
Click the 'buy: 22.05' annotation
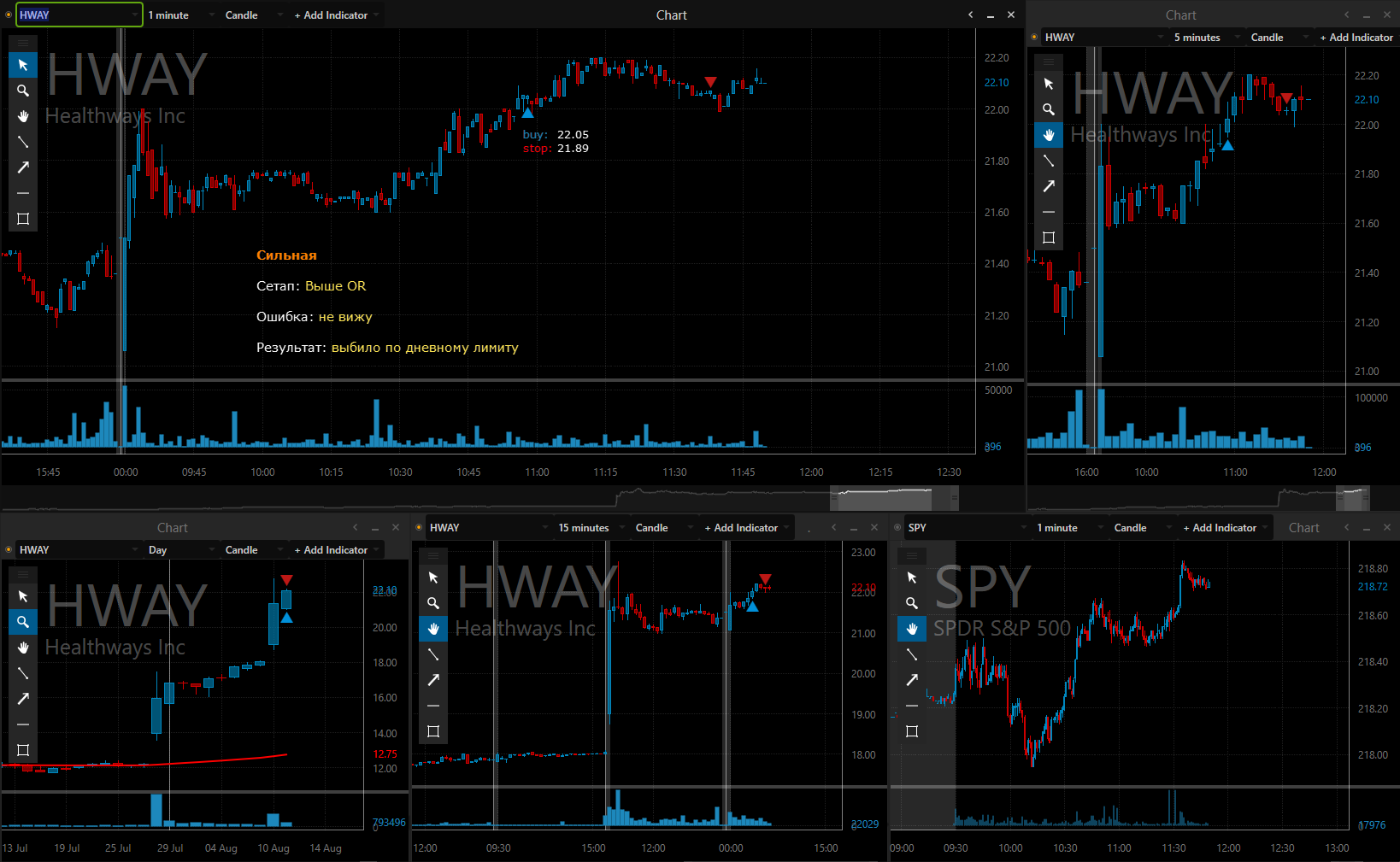556,134
